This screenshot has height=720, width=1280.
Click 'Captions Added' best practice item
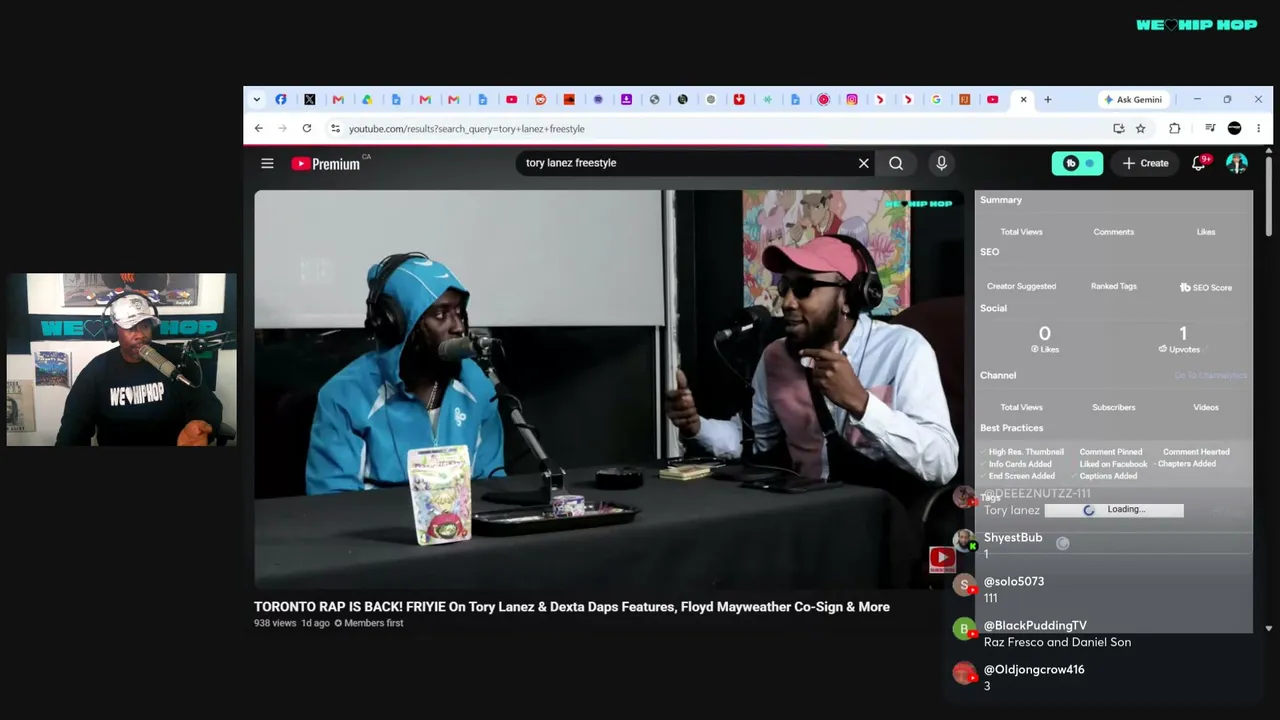(1108, 476)
